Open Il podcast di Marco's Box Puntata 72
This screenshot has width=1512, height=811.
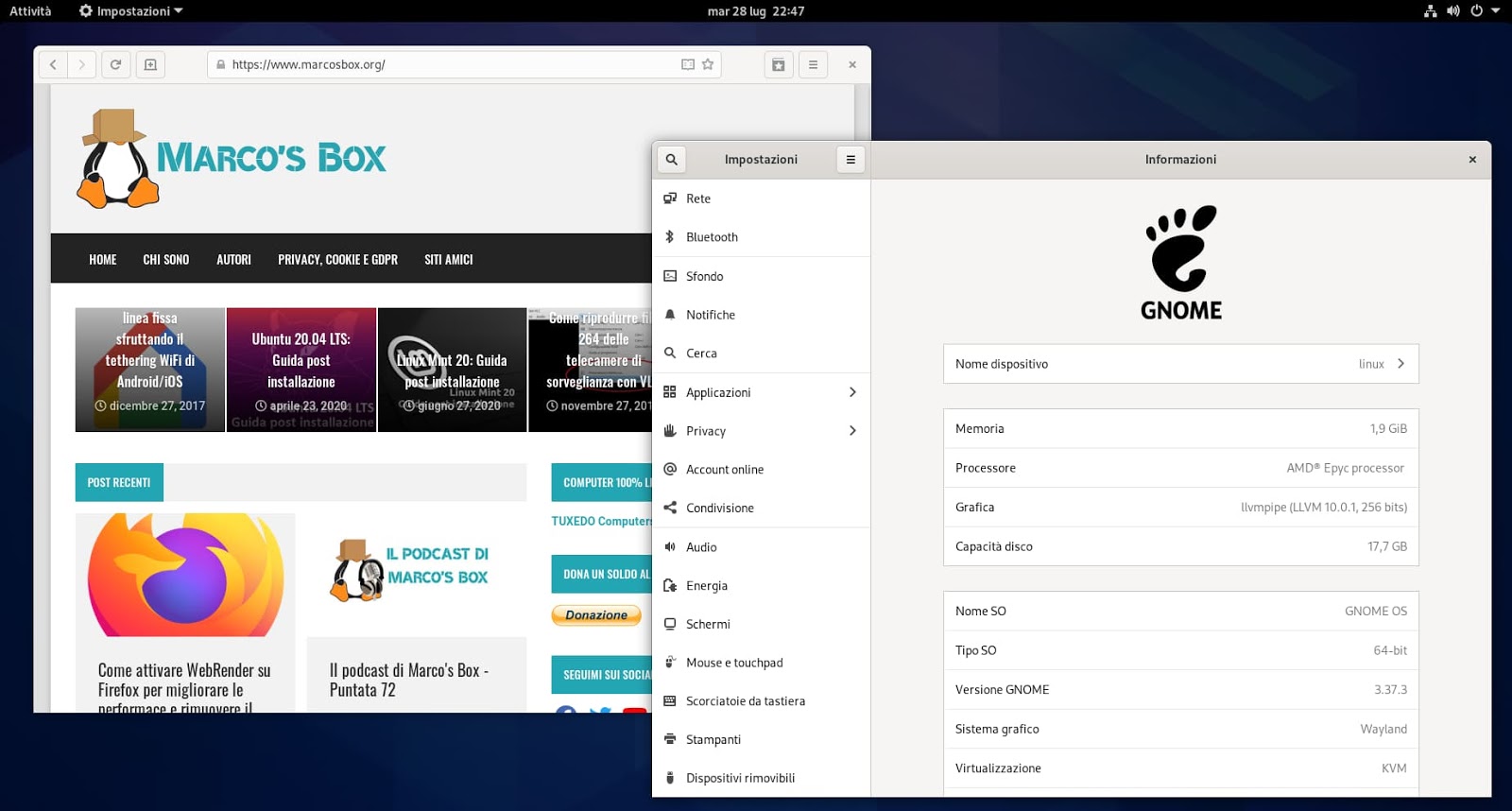[409, 680]
